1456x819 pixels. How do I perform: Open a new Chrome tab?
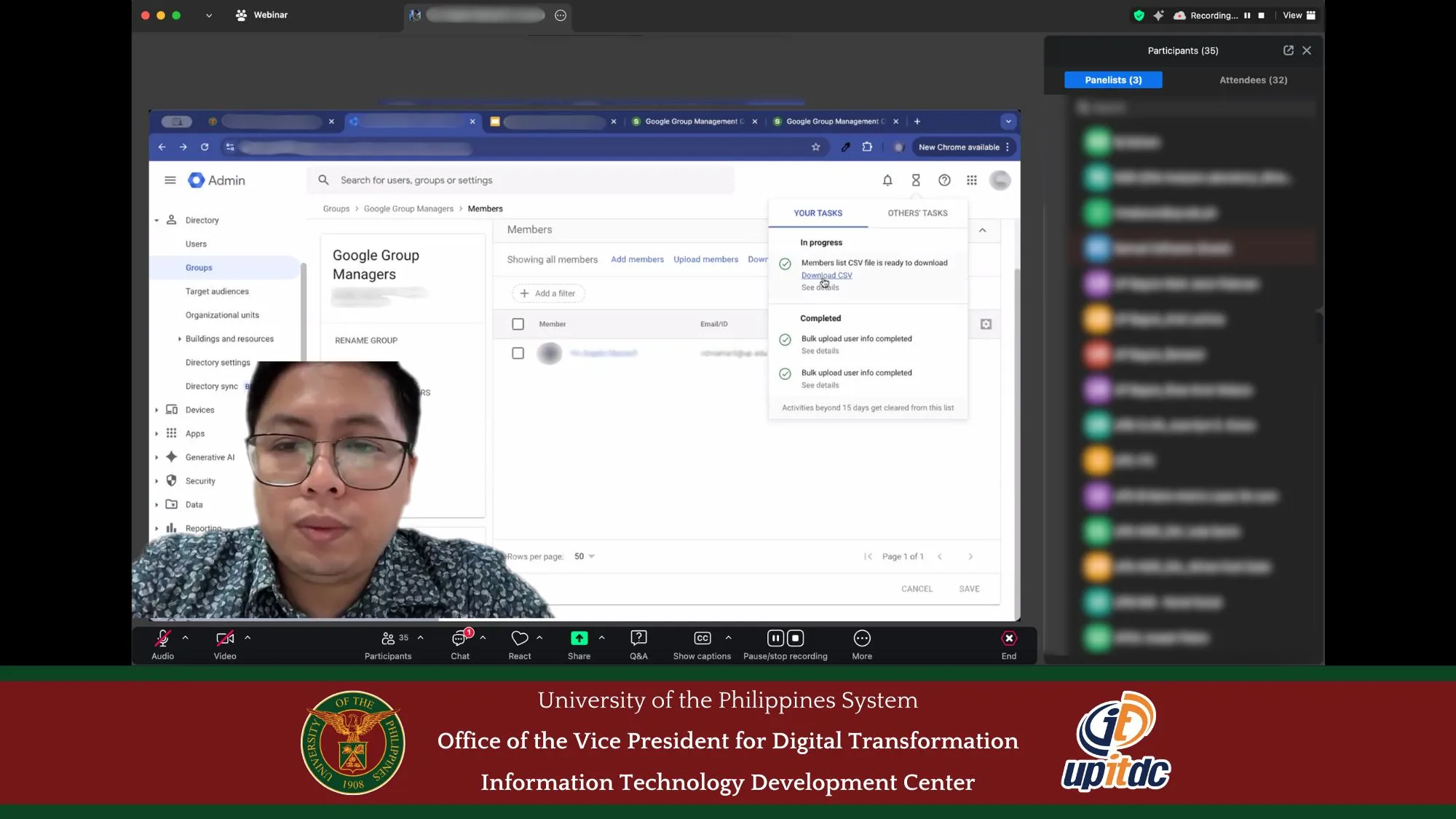click(917, 122)
